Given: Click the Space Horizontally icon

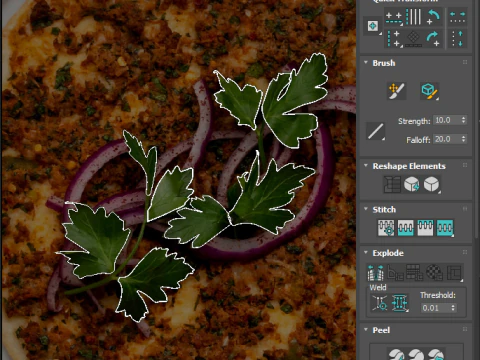Looking at the screenshot, I should (x=457, y=17).
